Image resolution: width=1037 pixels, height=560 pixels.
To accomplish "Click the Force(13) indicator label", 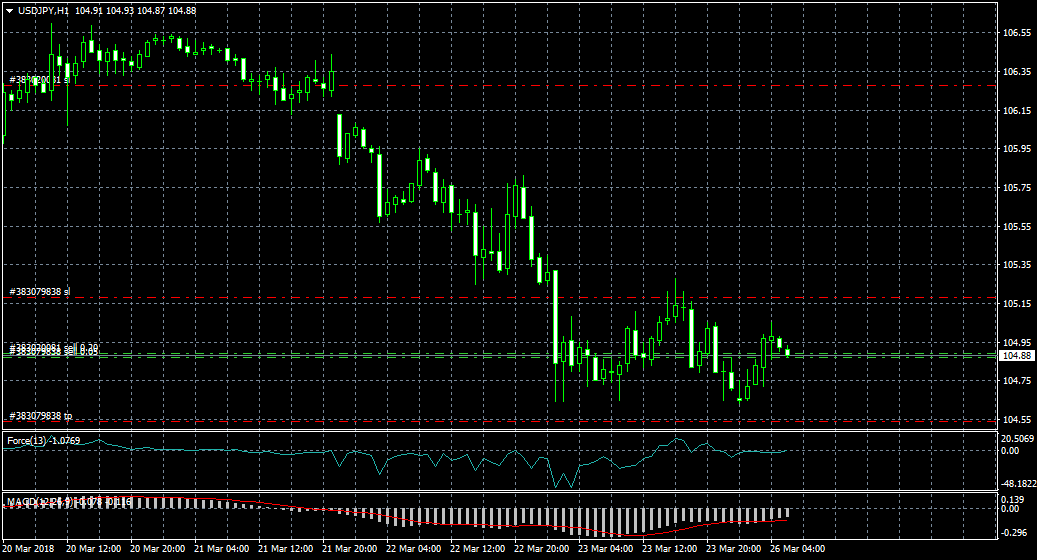I will (44, 440).
